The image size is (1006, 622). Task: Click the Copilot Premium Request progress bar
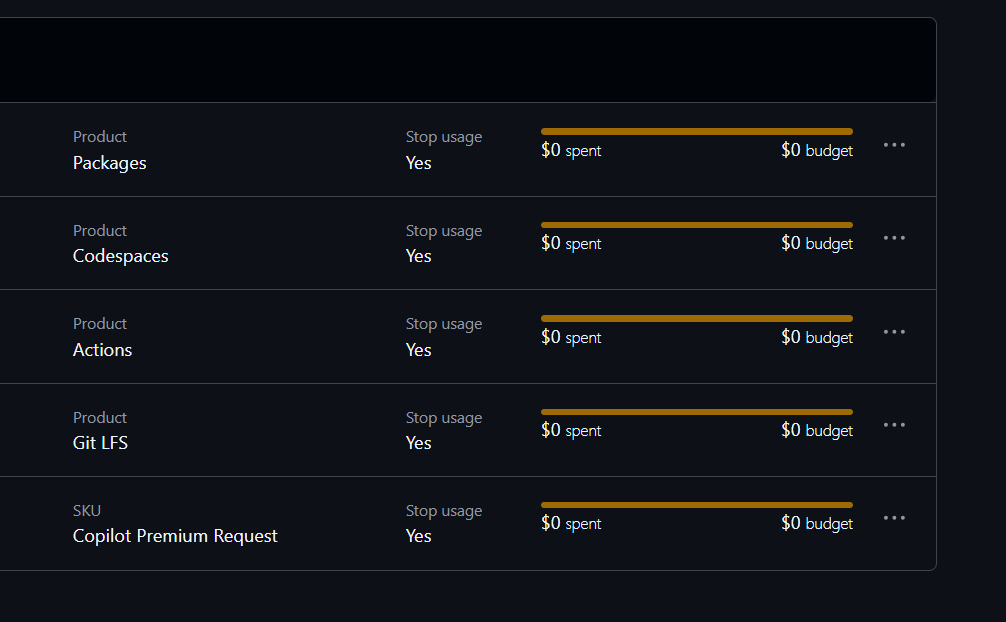696,505
